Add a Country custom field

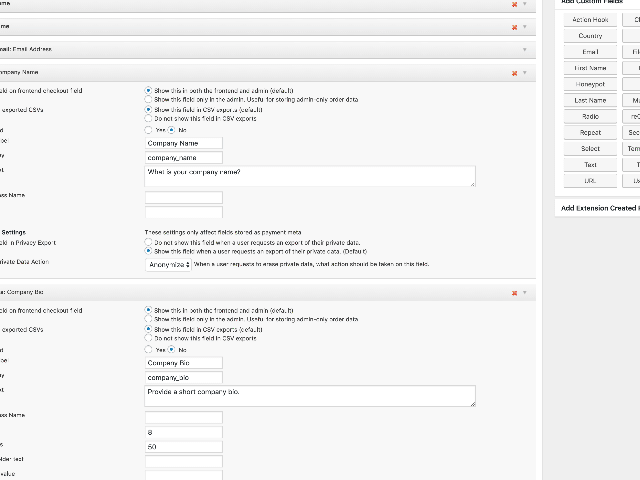[x=590, y=36]
